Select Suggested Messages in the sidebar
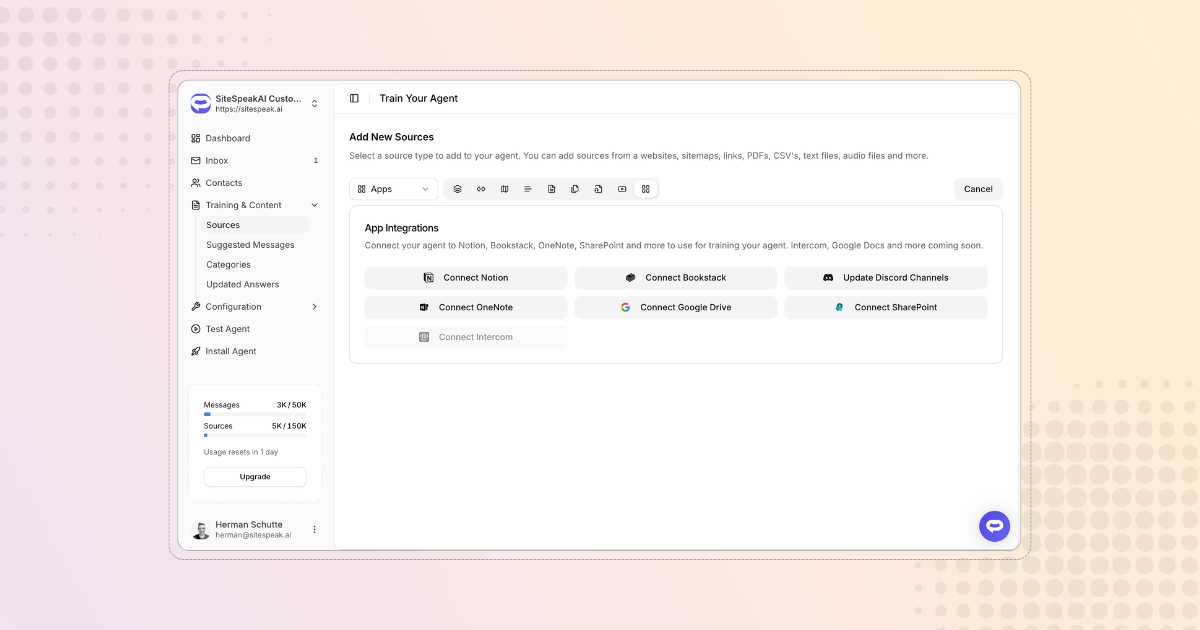 (252, 244)
